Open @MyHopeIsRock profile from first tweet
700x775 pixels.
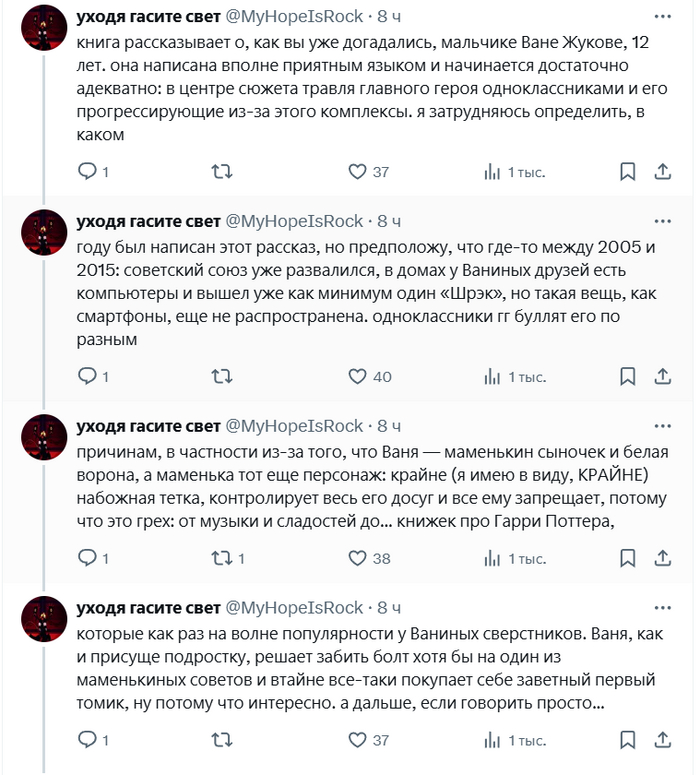pos(294,17)
